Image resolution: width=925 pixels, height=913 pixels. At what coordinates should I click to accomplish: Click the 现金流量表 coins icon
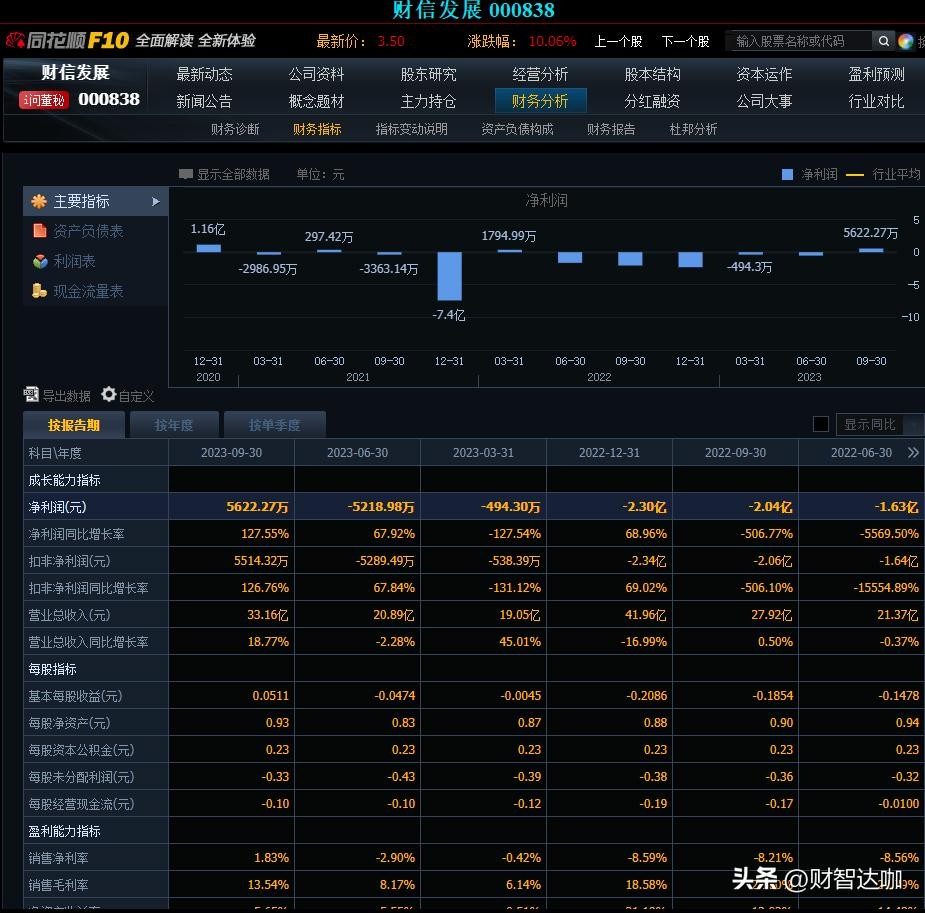(x=39, y=291)
